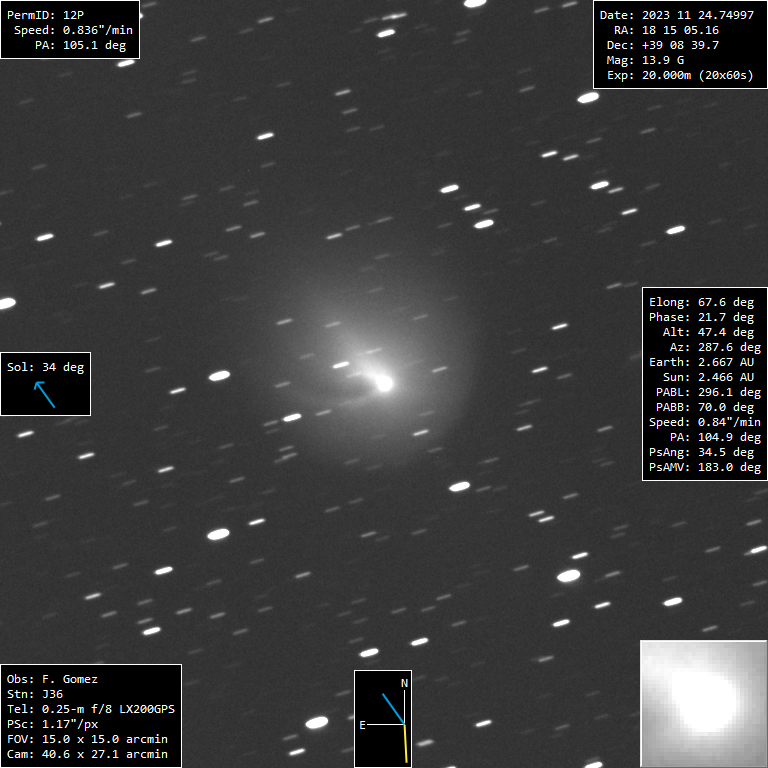Click the 'PA: 104.9 deg' line
The image size is (768, 768).
click(x=715, y=437)
